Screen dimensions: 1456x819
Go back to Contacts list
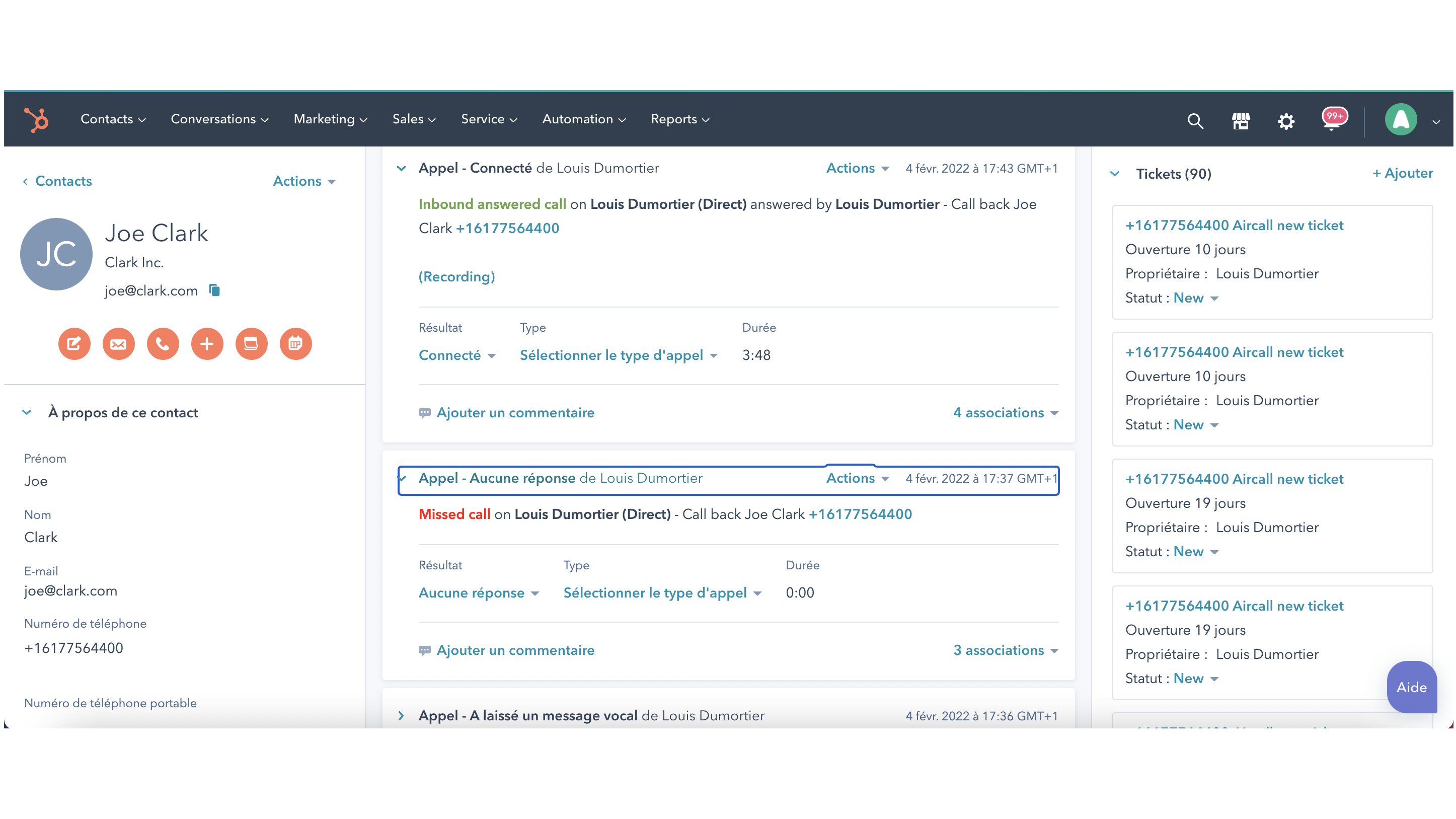tap(57, 181)
